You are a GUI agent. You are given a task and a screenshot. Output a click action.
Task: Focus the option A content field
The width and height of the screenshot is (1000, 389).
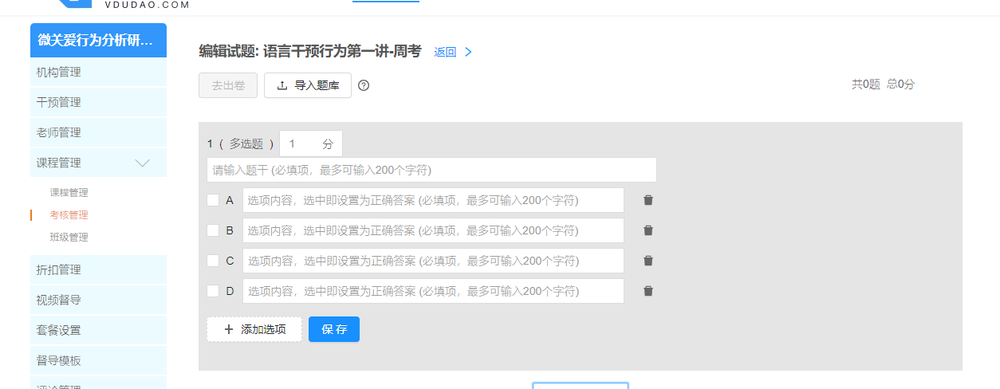433,200
